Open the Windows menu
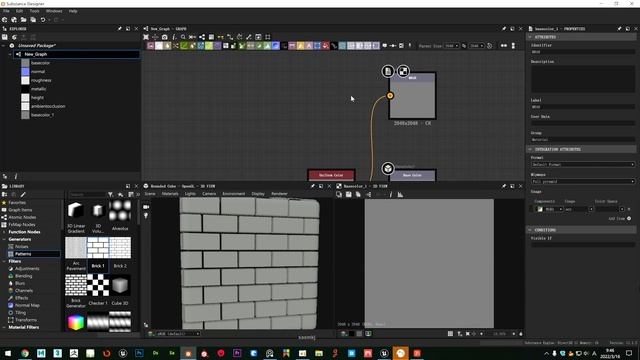The height and width of the screenshot is (360, 640). click(54, 11)
